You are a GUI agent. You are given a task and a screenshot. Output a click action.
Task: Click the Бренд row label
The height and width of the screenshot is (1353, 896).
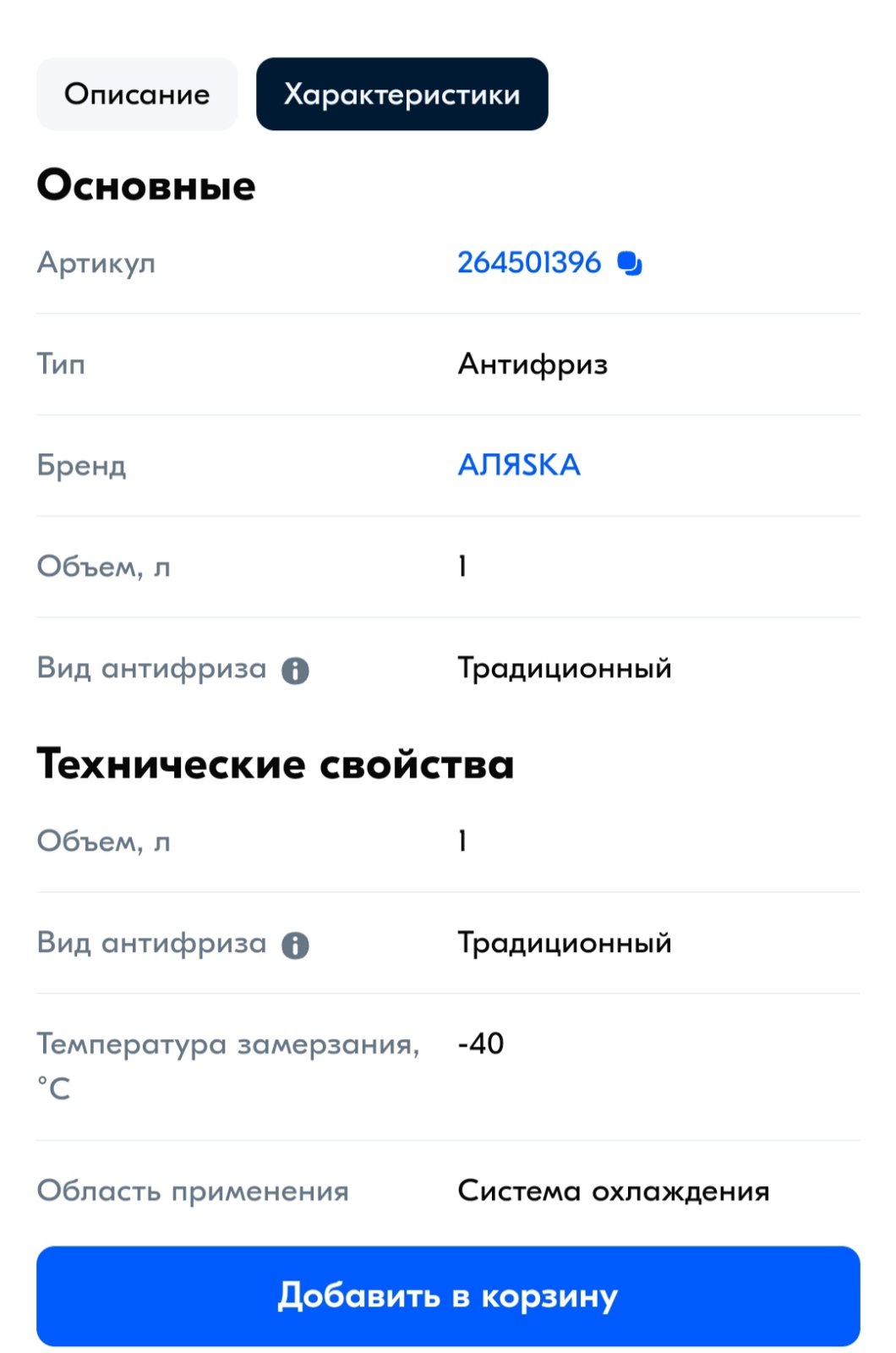point(82,465)
